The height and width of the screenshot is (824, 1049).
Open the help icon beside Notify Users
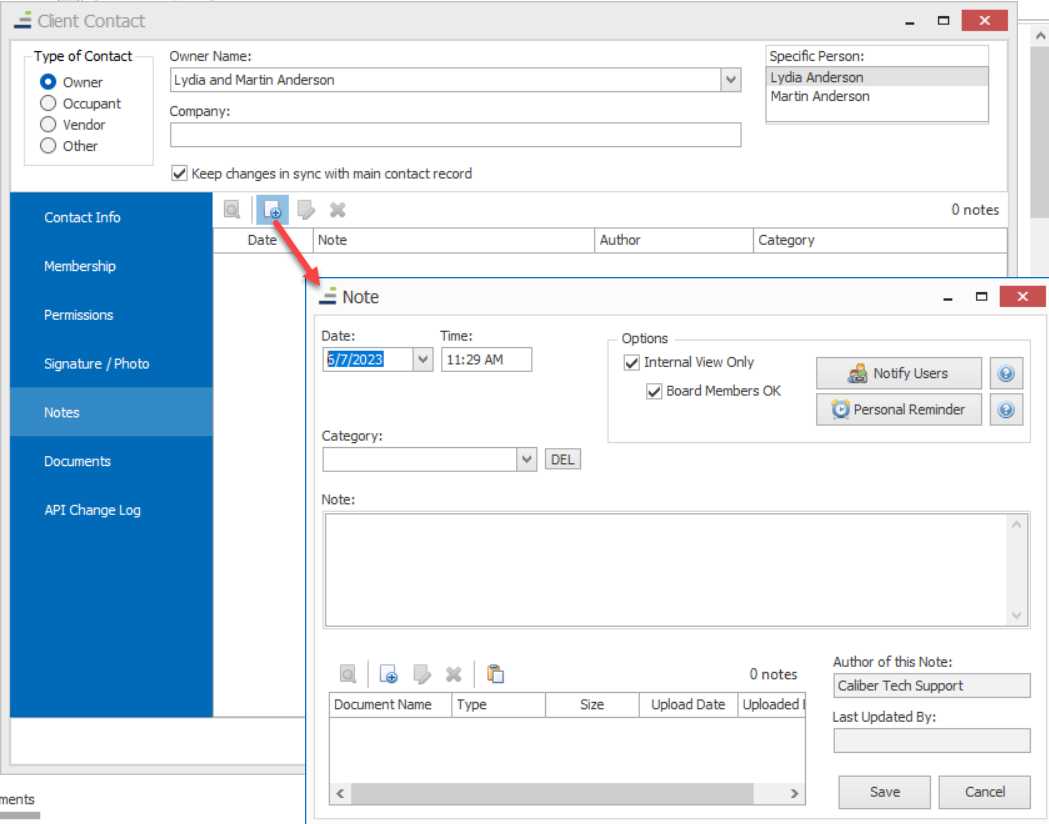[1006, 373]
